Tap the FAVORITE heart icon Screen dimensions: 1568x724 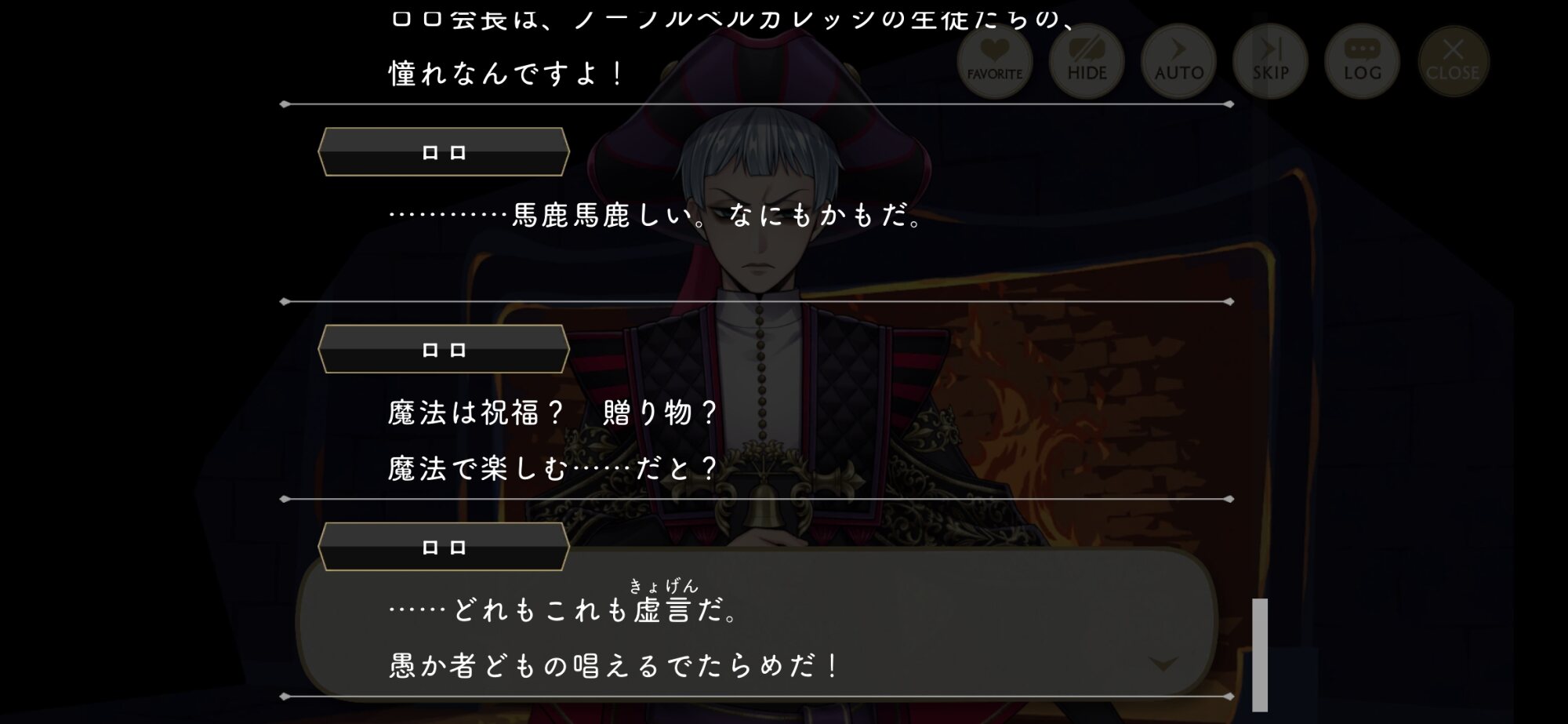pos(994,60)
